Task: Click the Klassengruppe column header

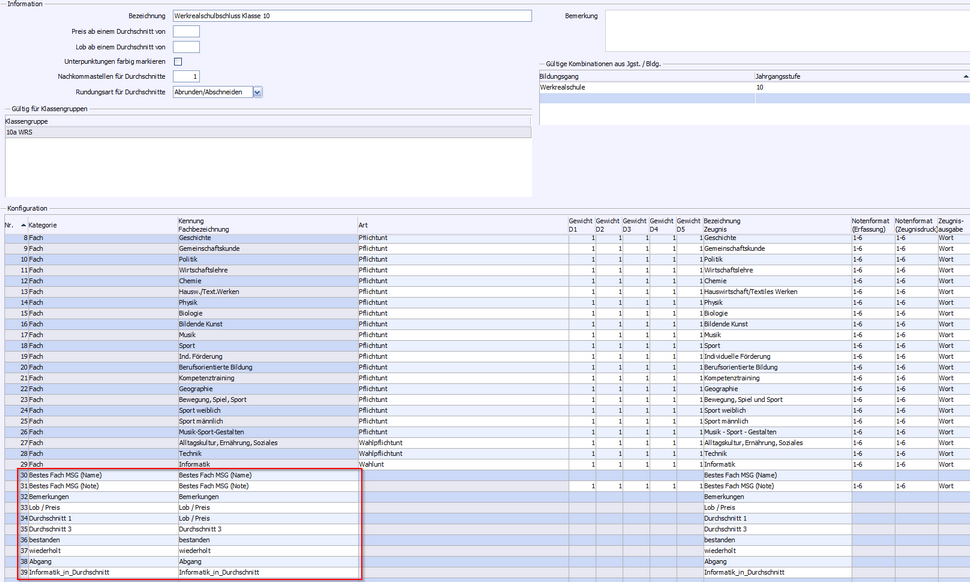Action: 266,121
